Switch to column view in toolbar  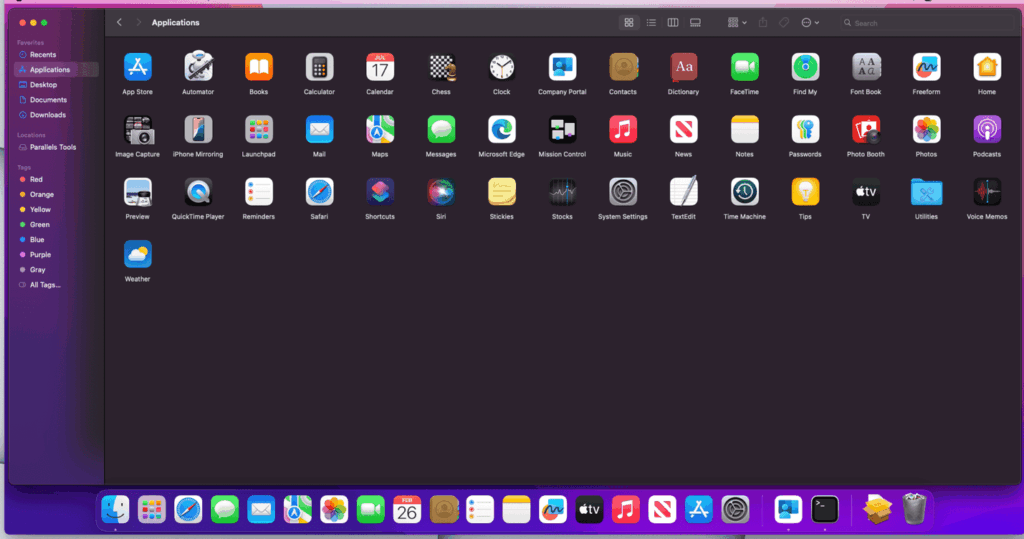click(x=673, y=22)
